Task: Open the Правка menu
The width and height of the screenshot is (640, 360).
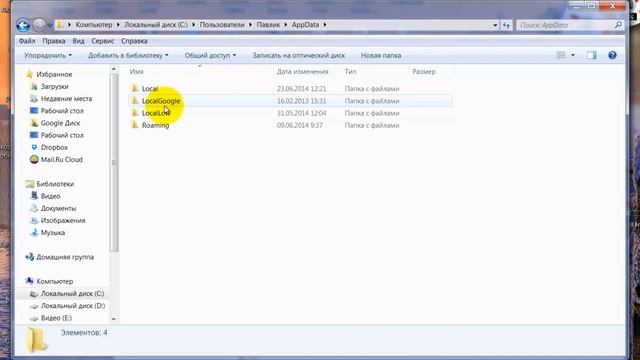Action: click(54, 41)
